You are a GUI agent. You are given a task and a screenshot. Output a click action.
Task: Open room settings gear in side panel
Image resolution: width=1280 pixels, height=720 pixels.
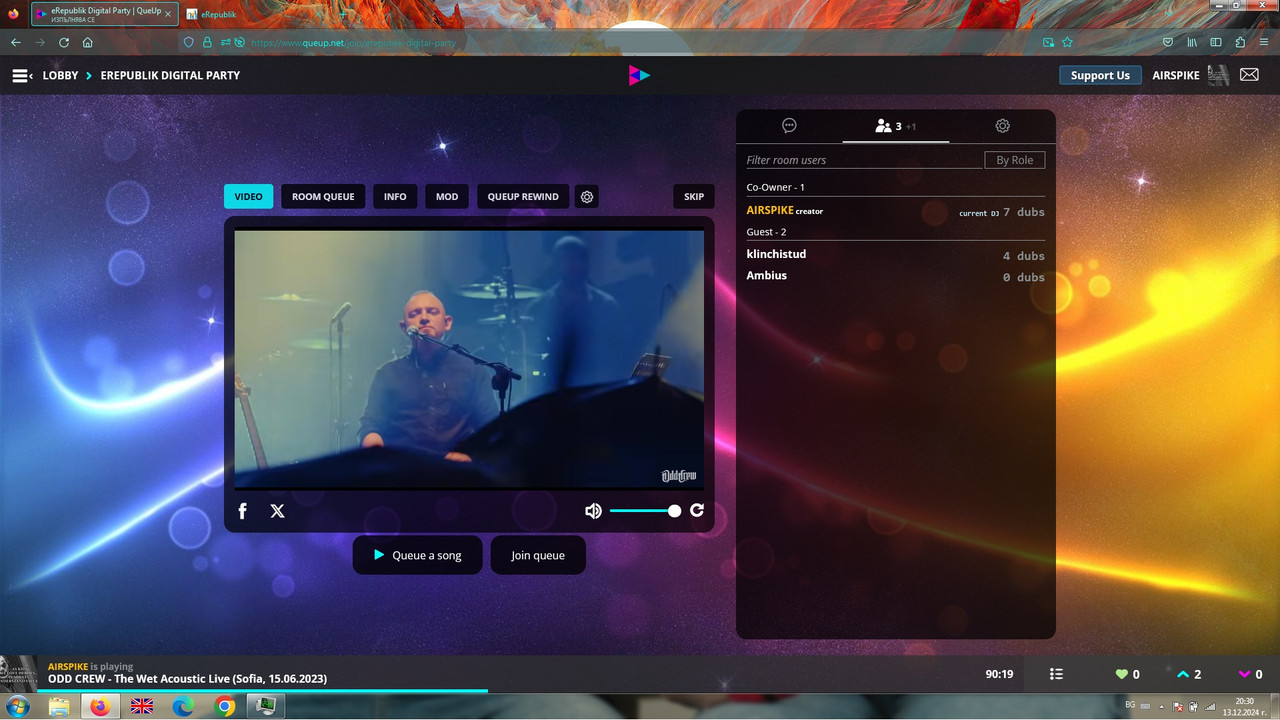[1002, 126]
